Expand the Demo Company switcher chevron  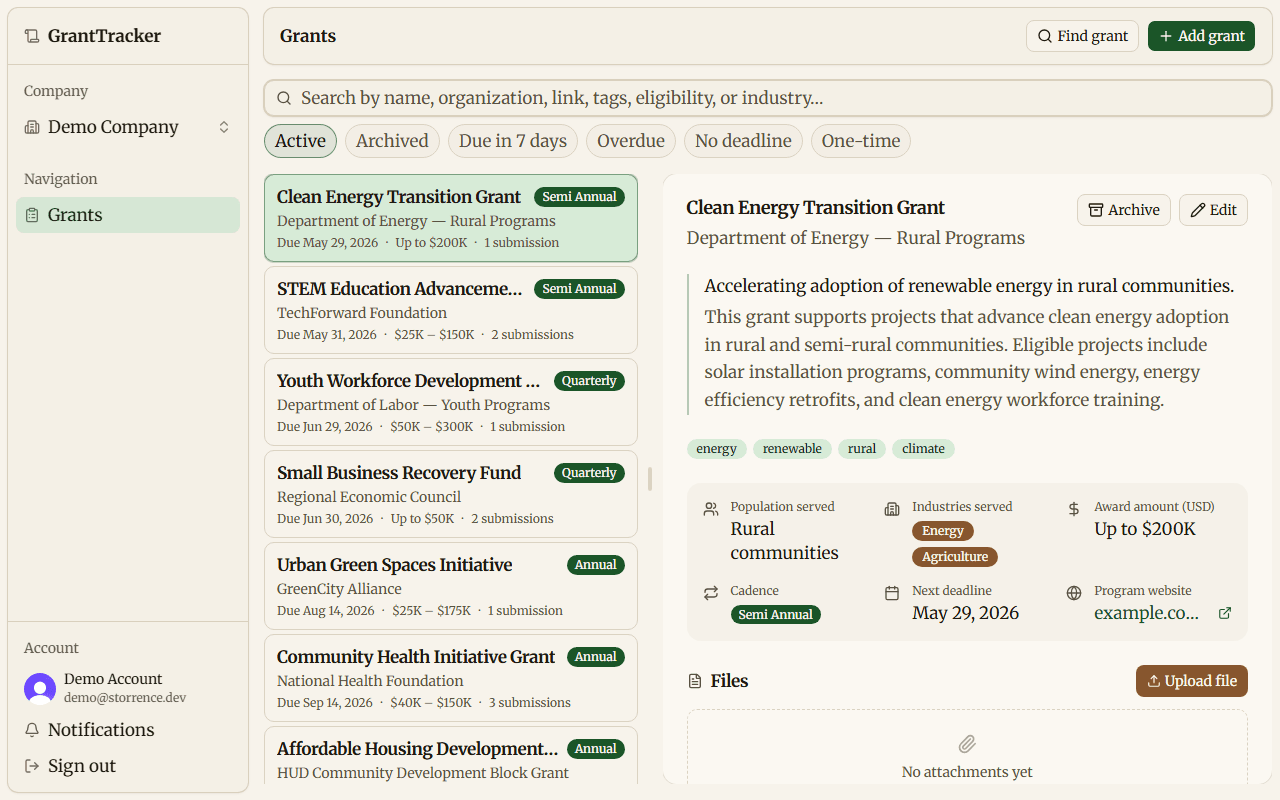[x=224, y=127]
